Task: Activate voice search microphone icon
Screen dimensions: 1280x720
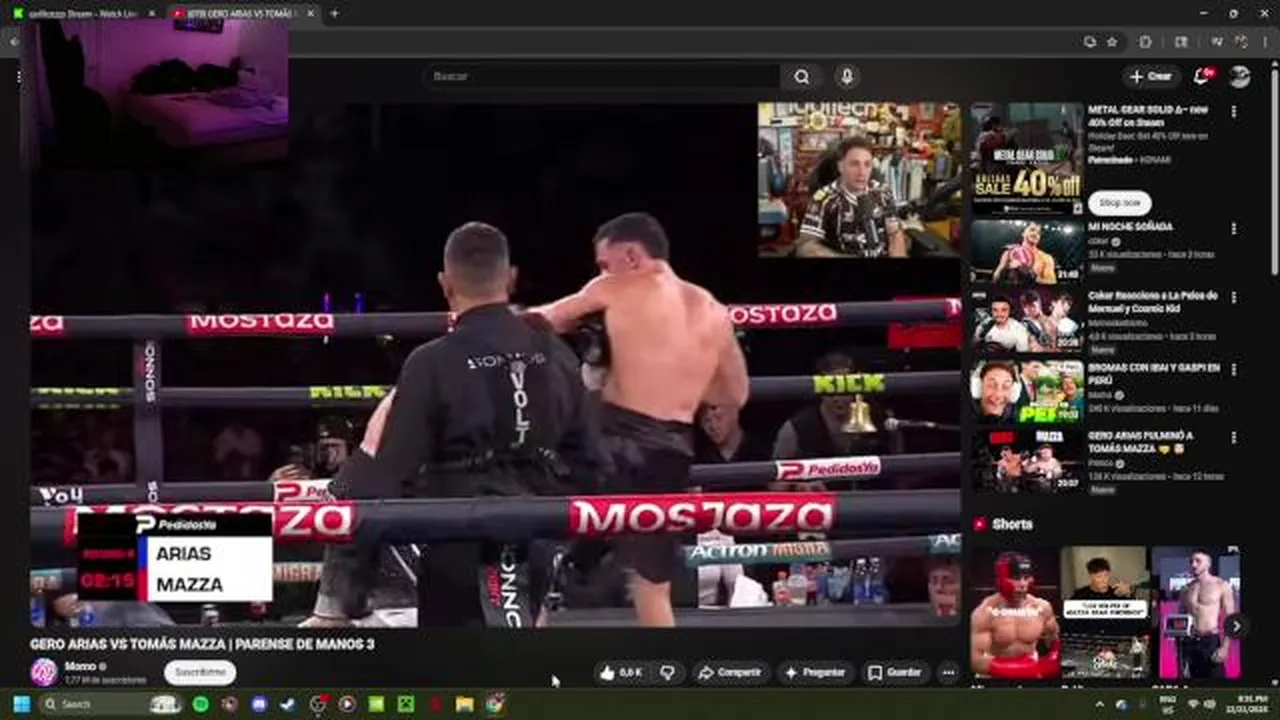Action: 847,77
